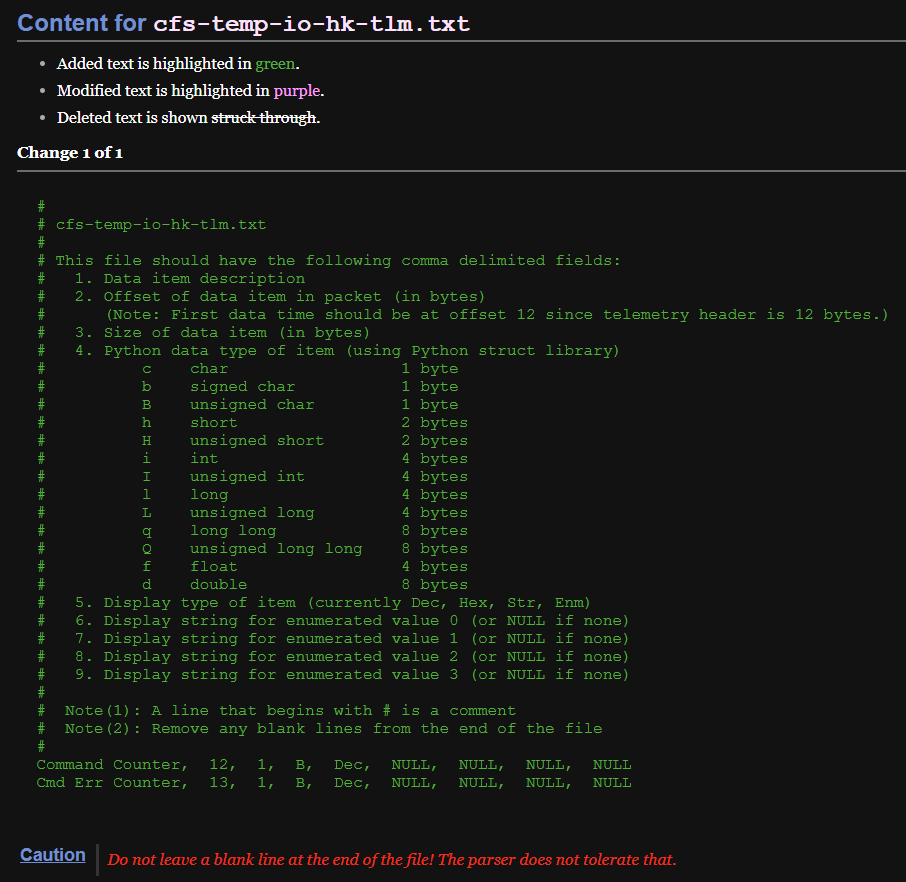Click the red blank line warning text
This screenshot has height=882, width=906.
pyautogui.click(x=391, y=860)
